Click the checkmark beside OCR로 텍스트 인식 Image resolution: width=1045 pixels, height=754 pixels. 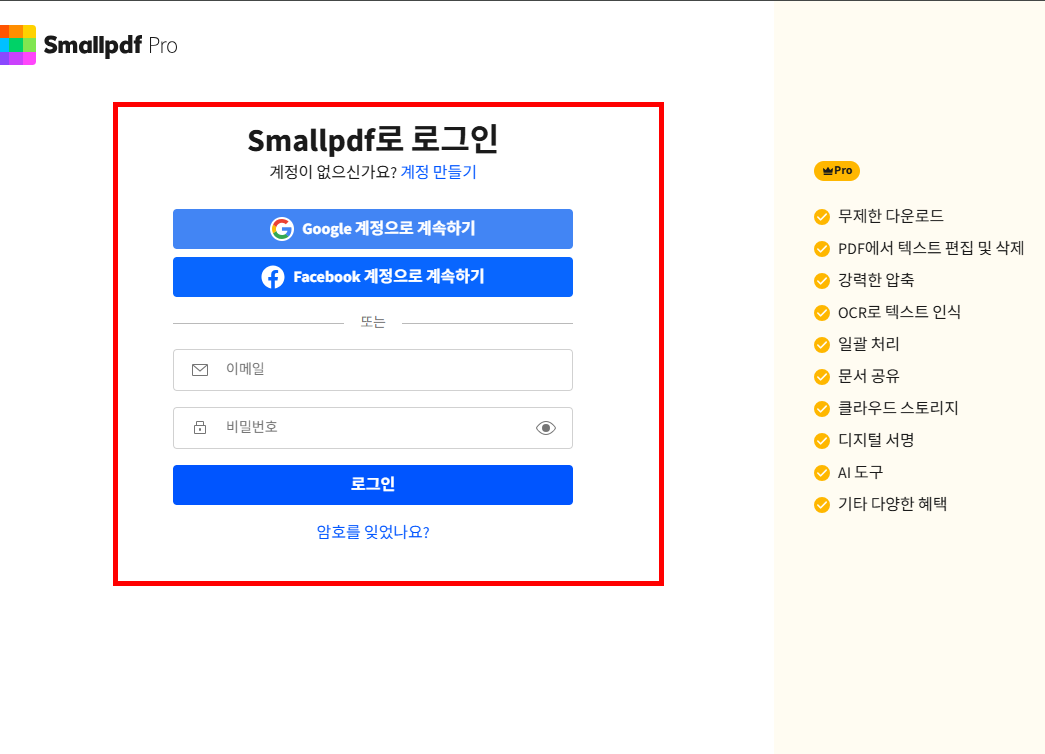pos(820,312)
